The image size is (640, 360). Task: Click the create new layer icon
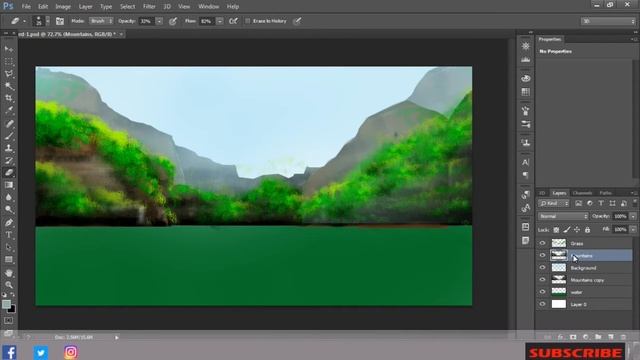point(611,337)
